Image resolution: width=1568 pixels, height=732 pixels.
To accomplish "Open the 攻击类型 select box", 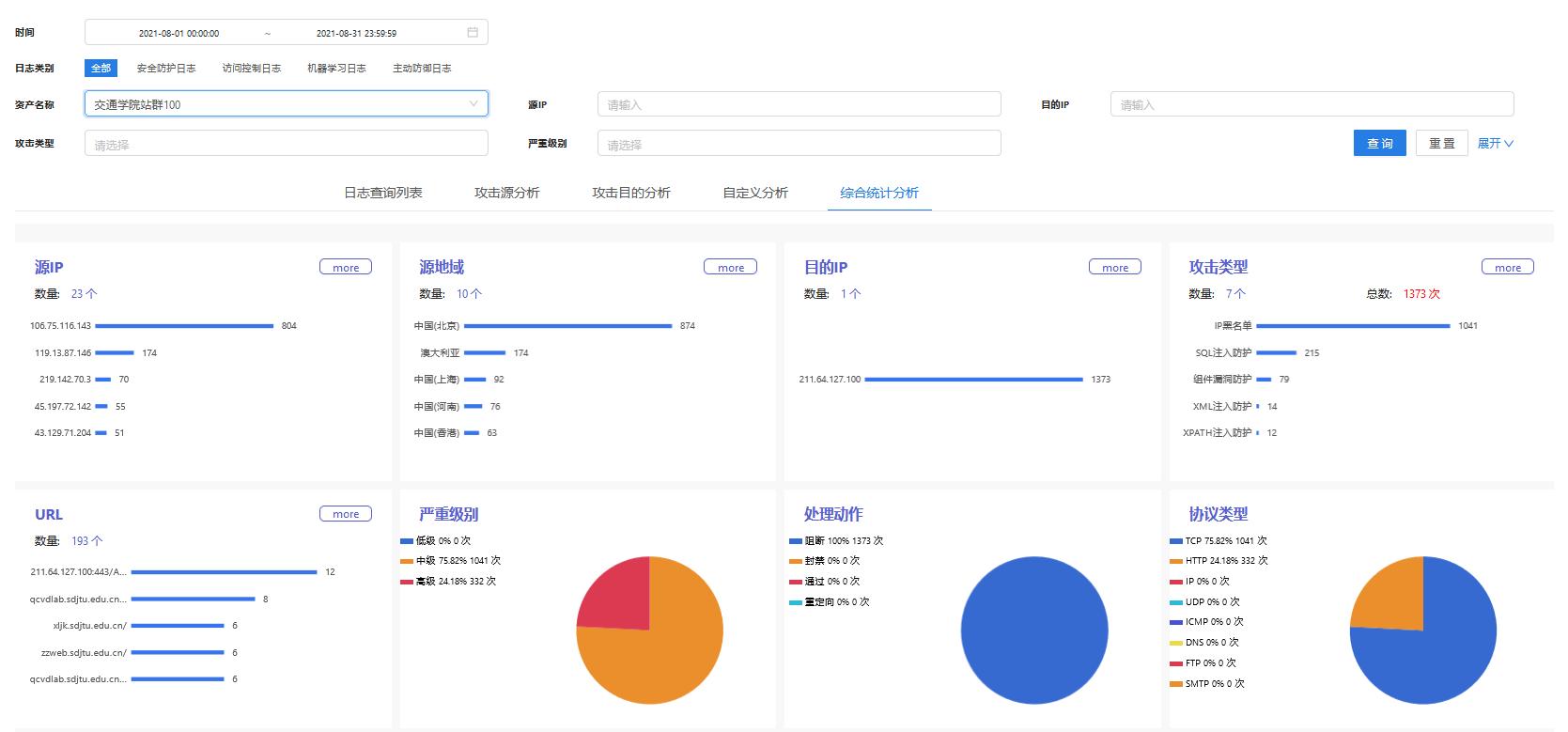I will coord(287,143).
